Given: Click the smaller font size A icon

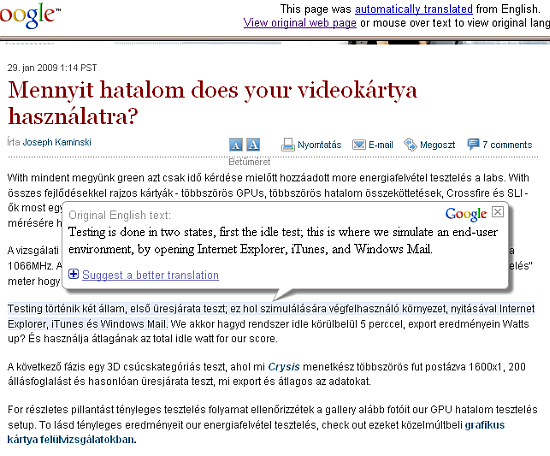Looking at the screenshot, I should point(235,145).
